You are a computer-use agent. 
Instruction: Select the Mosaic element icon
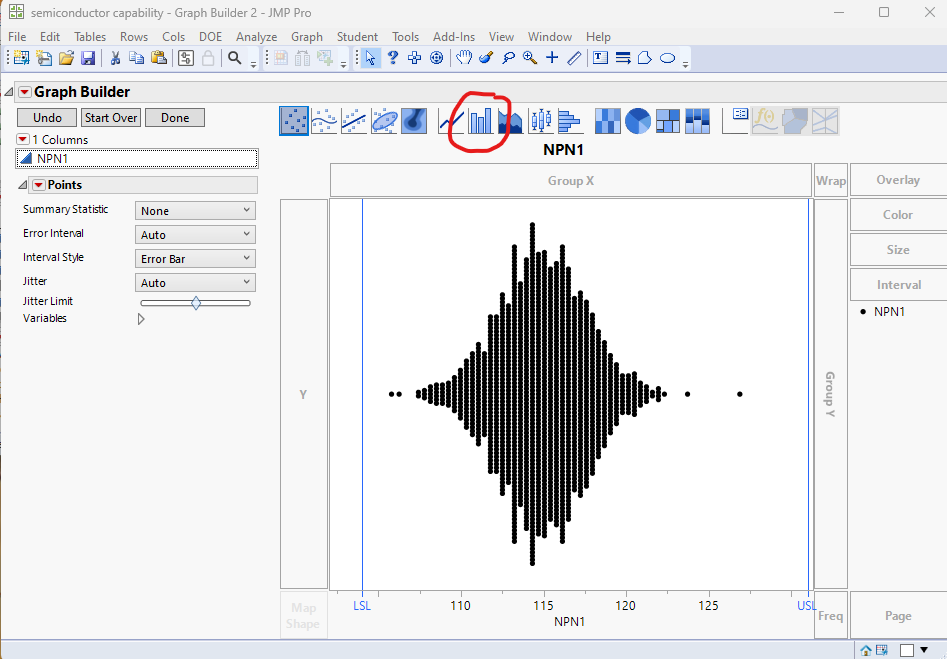697,121
